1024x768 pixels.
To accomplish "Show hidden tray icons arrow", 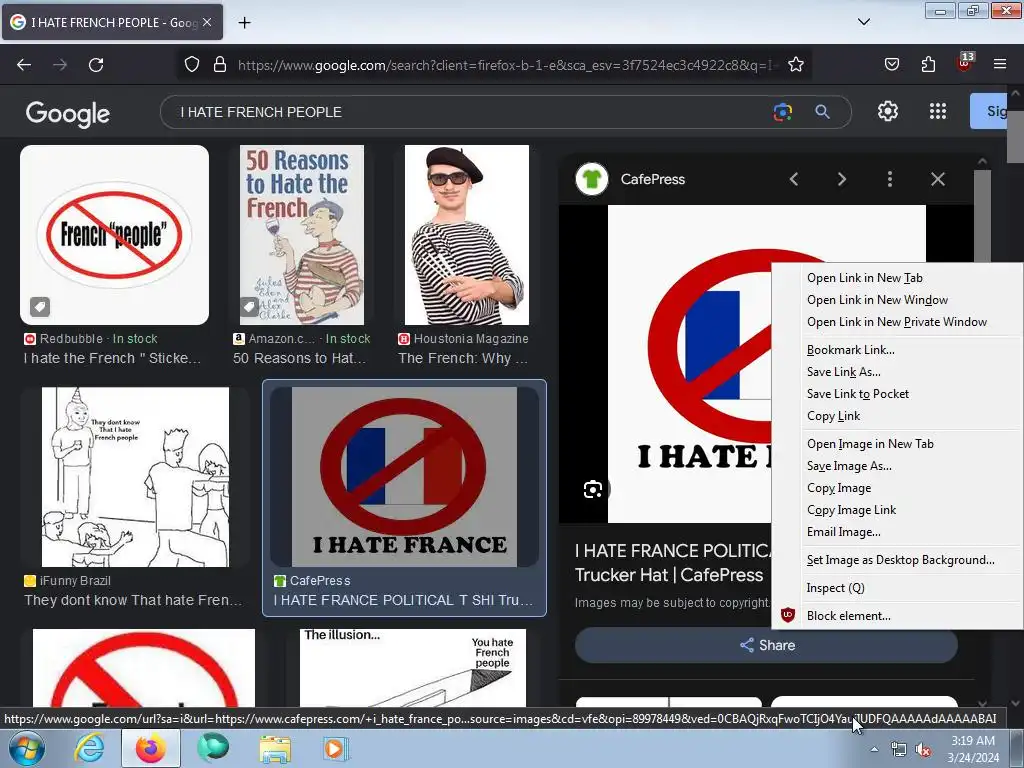I will [874, 749].
